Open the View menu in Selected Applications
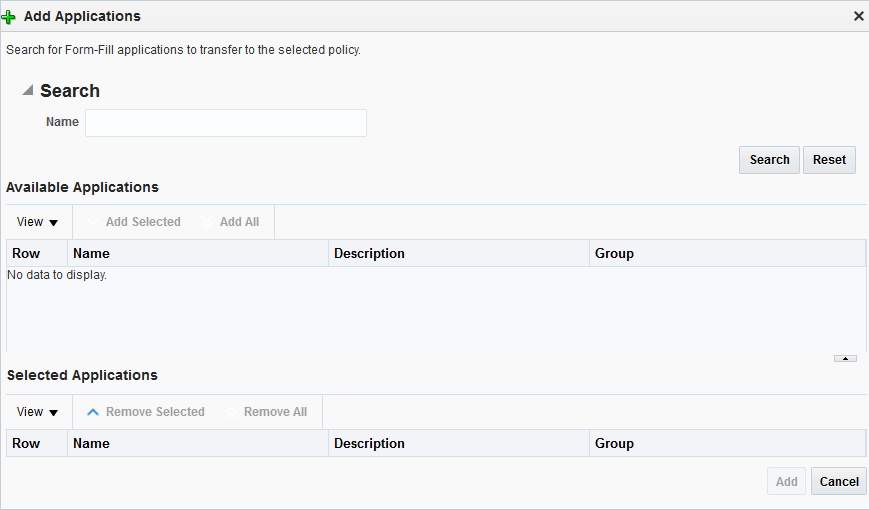The width and height of the screenshot is (869, 510). 37,412
